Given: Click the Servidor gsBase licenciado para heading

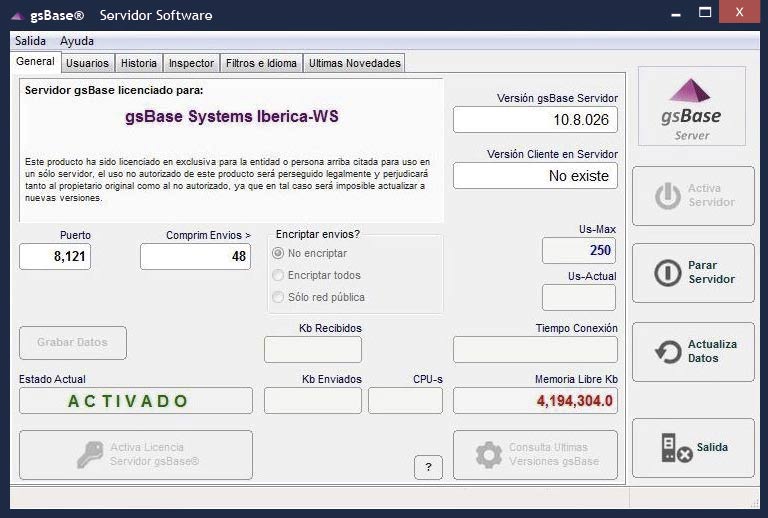Looking at the screenshot, I should click(x=114, y=90).
